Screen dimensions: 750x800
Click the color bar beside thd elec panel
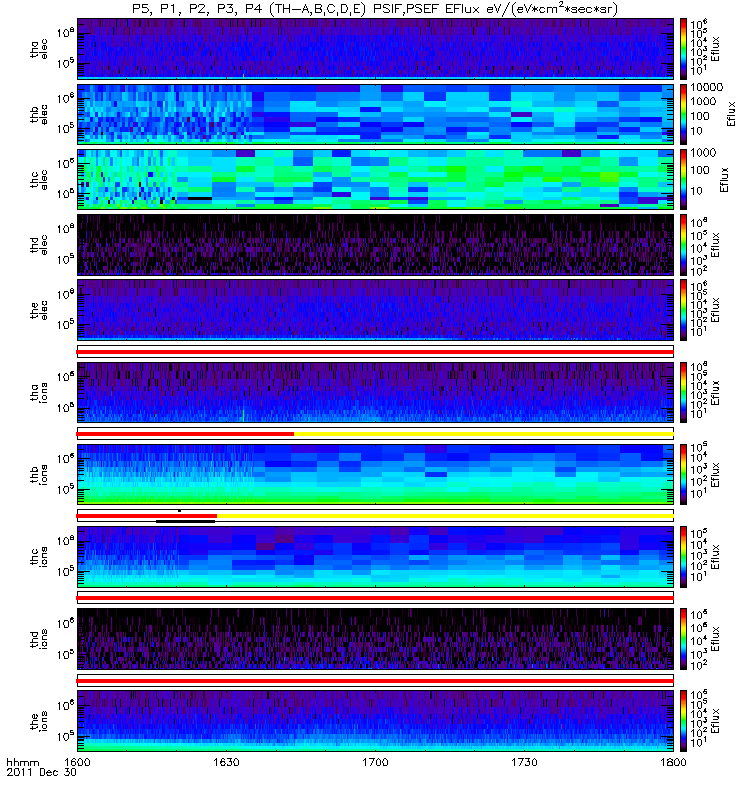[x=683, y=245]
